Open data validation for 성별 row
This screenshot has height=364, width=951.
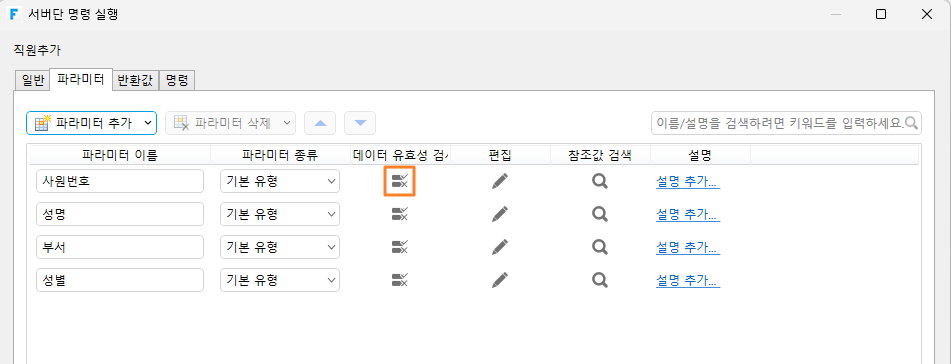tap(399, 280)
